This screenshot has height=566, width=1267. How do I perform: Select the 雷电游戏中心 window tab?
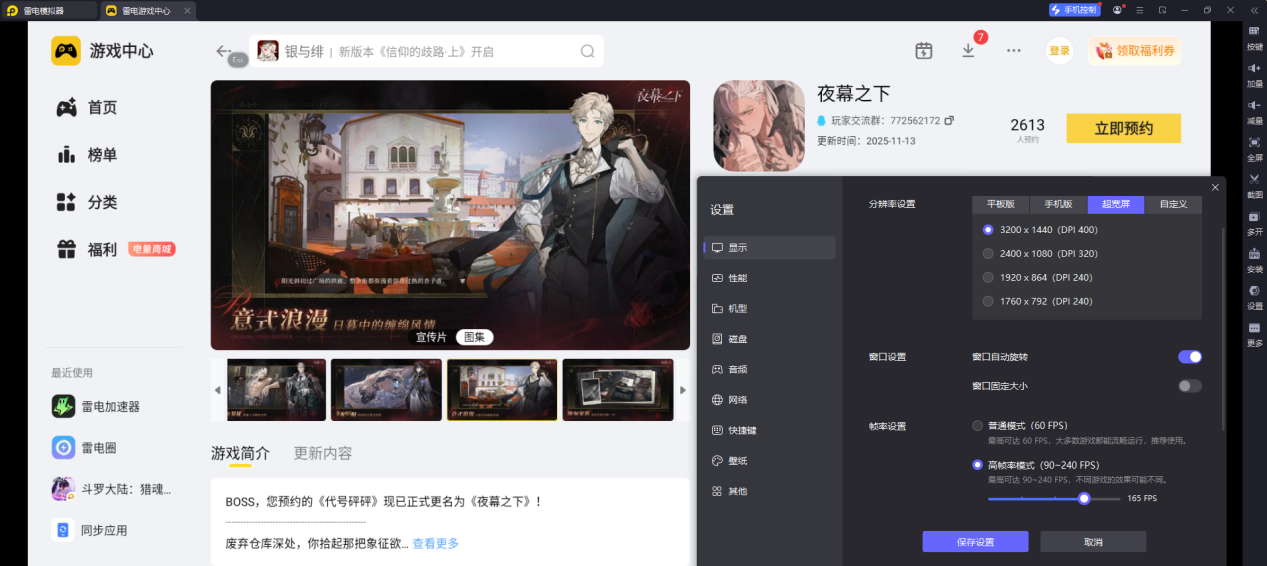pos(149,10)
